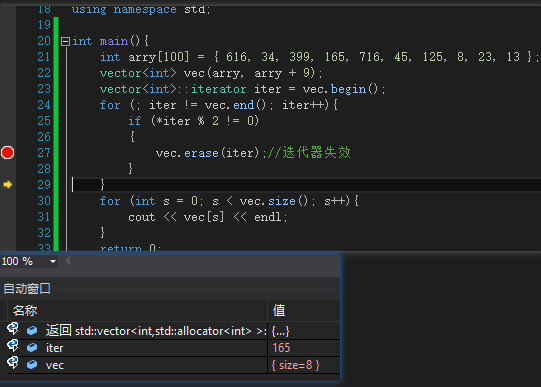Click the blue cube icon for returned vector
541x387 pixels.
[x=32, y=331]
